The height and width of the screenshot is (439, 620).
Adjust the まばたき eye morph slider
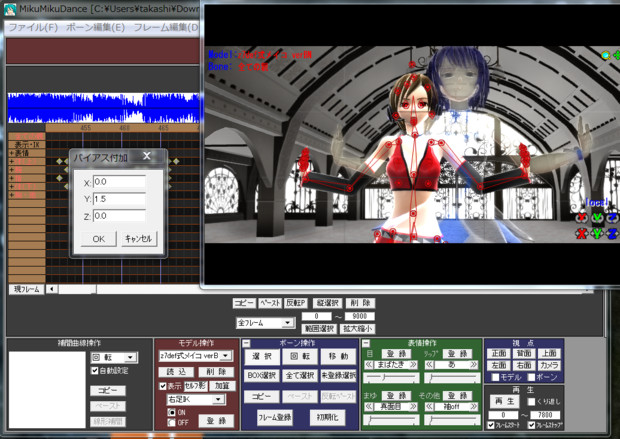click(391, 378)
